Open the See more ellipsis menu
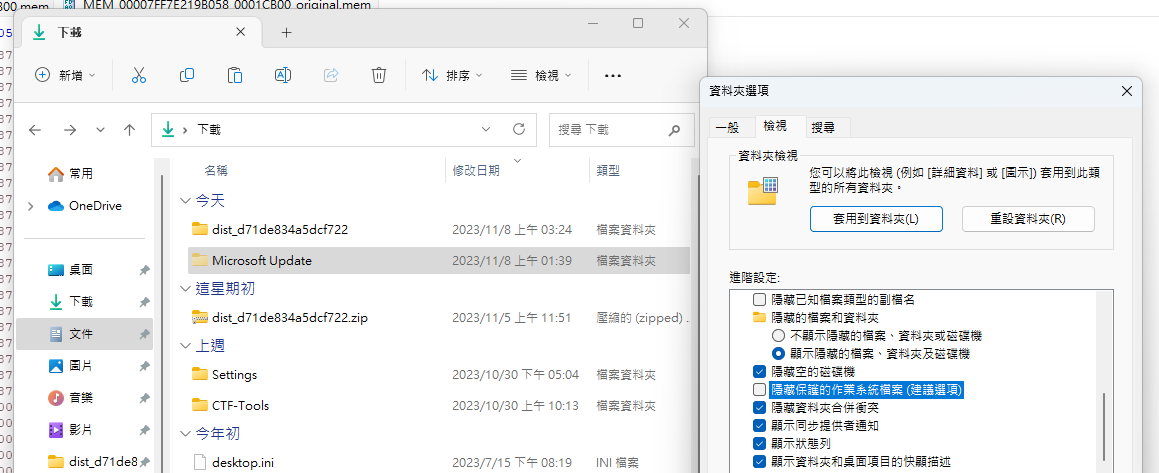The height and width of the screenshot is (473, 1159). pyautogui.click(x=613, y=75)
